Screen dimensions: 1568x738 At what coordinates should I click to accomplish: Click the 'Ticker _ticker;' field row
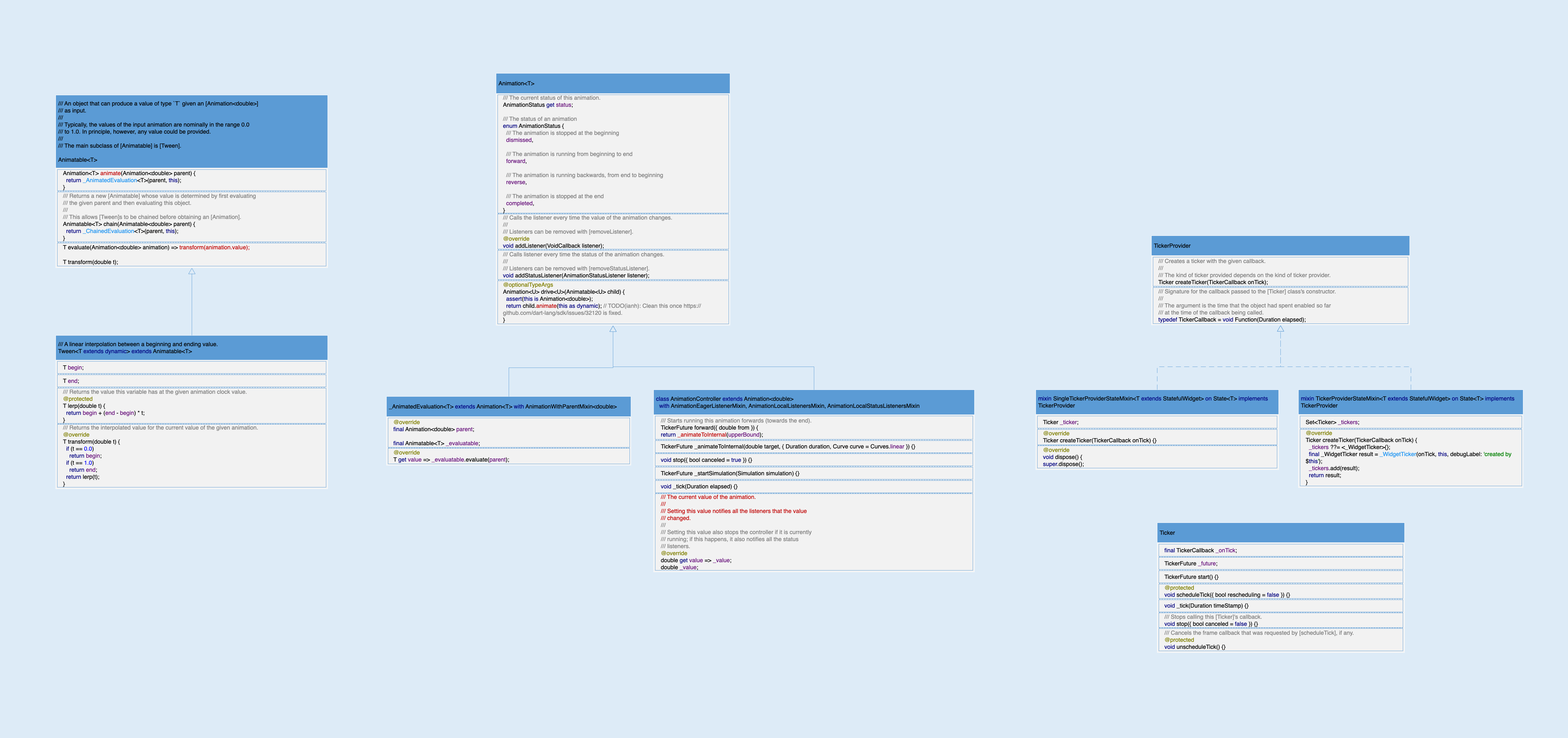1156,422
